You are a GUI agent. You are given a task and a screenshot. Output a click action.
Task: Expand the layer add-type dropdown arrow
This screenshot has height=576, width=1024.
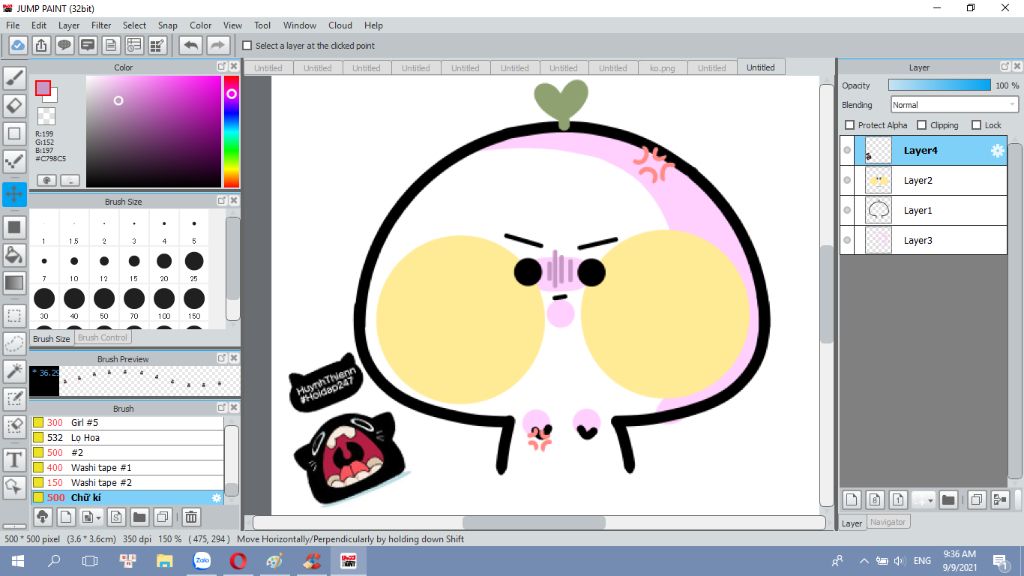931,500
